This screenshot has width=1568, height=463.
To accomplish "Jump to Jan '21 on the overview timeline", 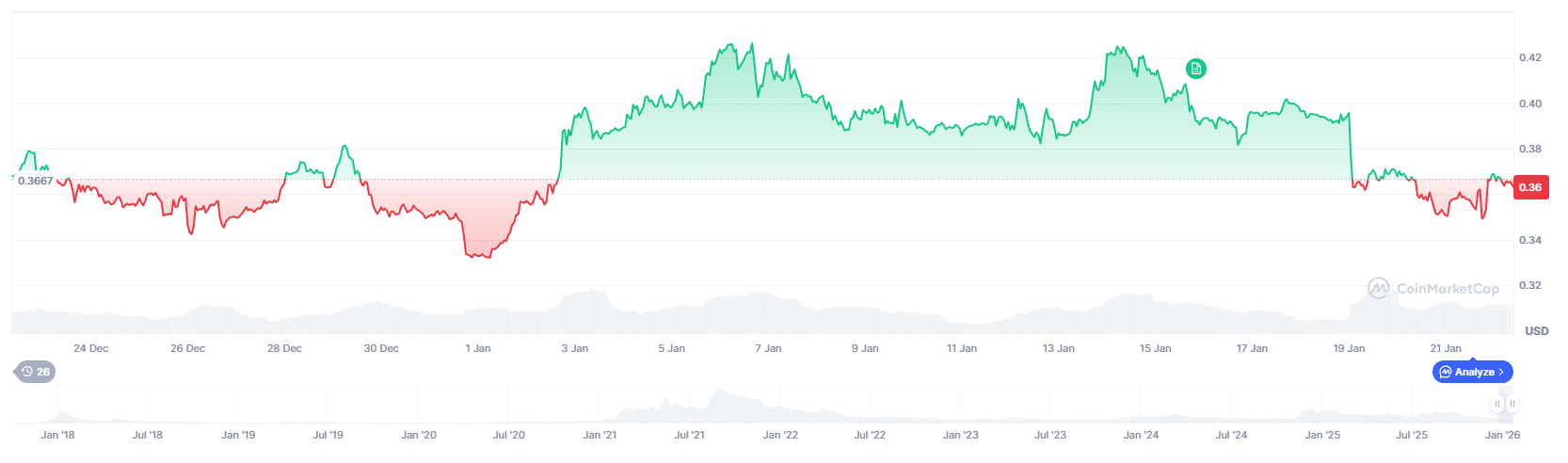I will coord(600,436).
